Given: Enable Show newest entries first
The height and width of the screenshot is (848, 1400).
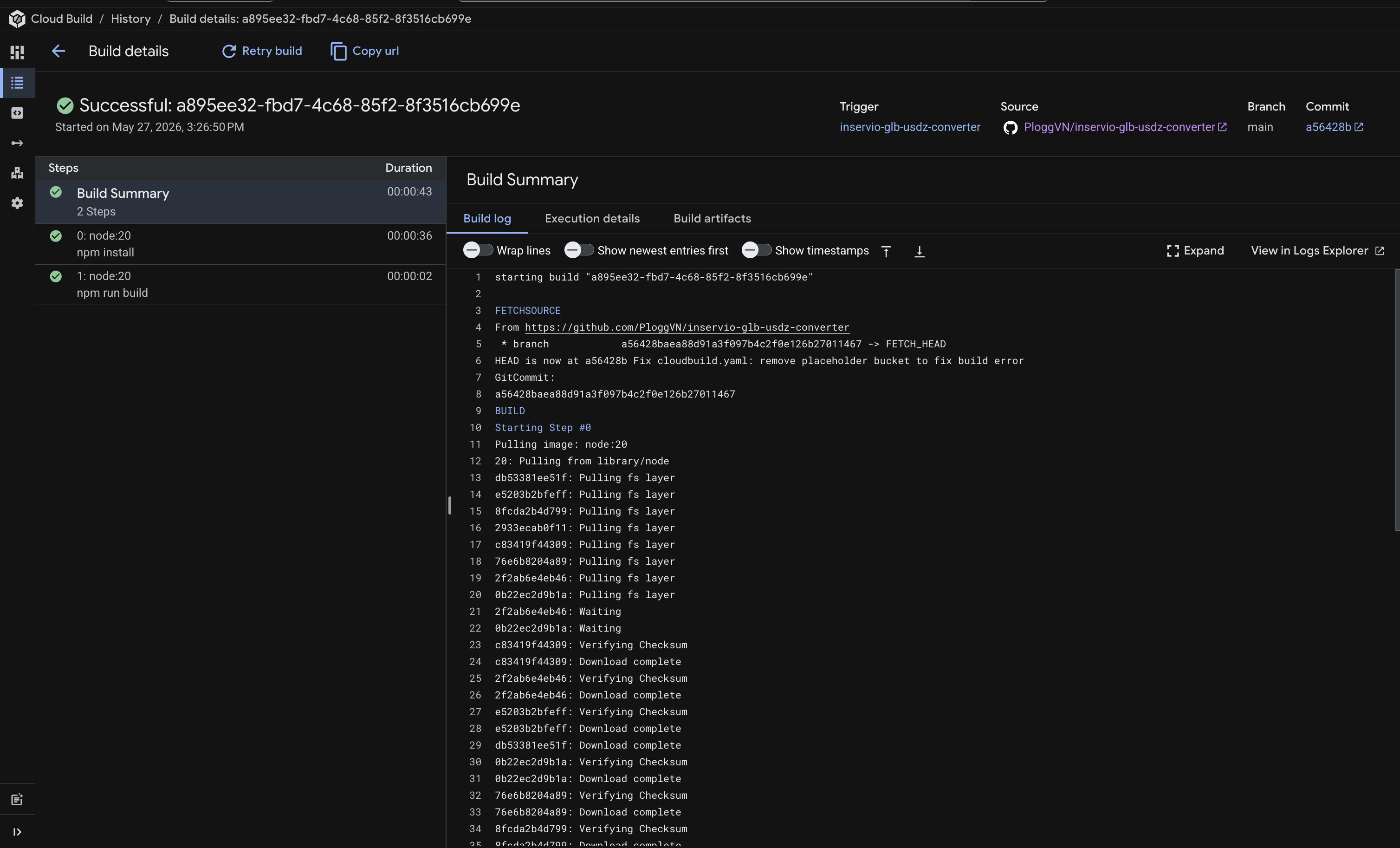Looking at the screenshot, I should 578,250.
